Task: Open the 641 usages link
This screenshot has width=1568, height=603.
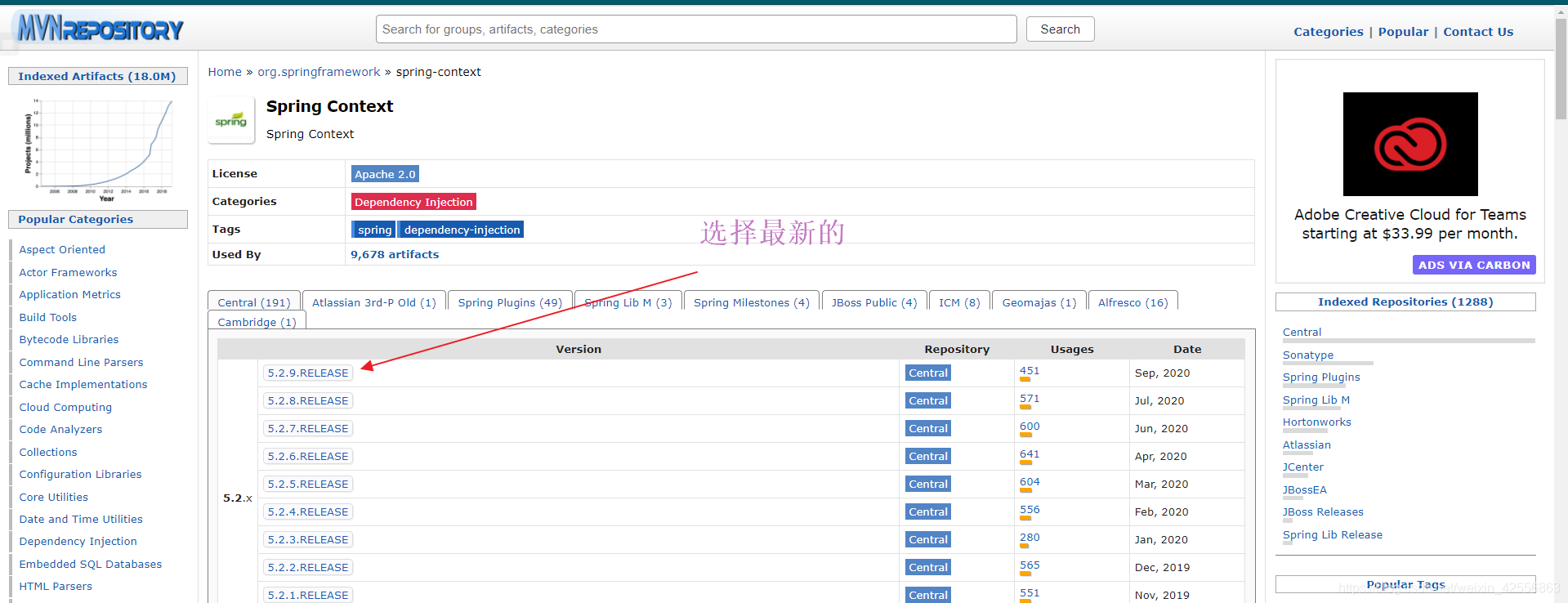Action: pyautogui.click(x=1030, y=454)
